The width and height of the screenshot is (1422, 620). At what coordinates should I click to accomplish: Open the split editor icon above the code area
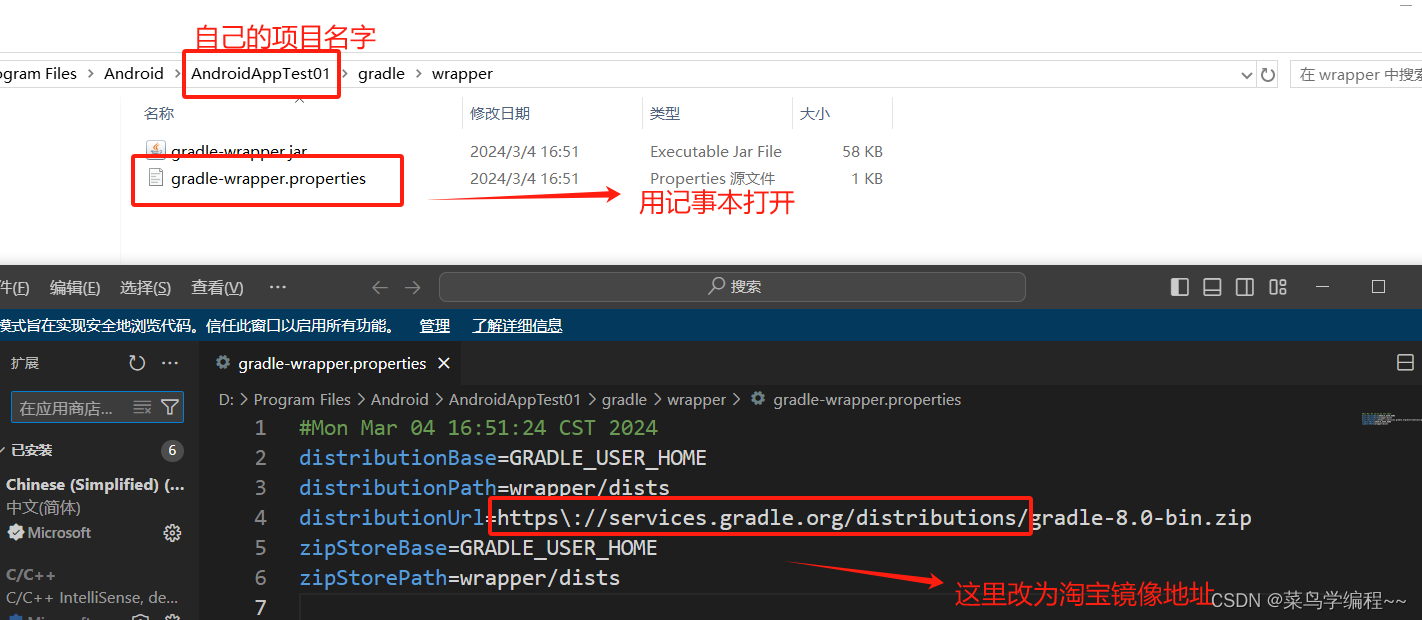[1406, 362]
